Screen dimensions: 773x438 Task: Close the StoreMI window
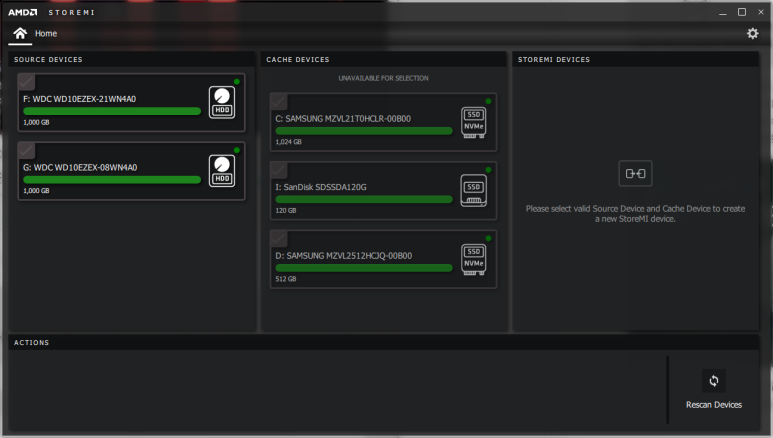pyautogui.click(x=761, y=12)
